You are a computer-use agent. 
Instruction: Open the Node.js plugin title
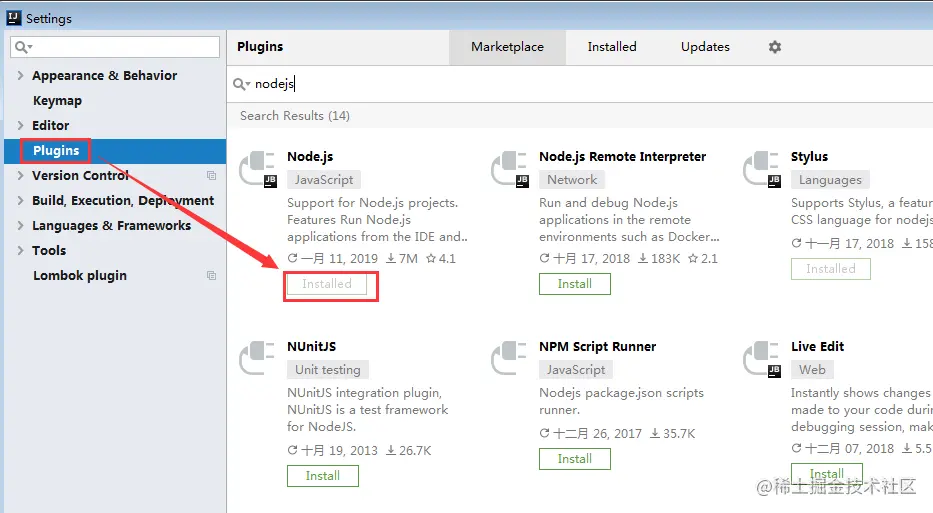(310, 157)
